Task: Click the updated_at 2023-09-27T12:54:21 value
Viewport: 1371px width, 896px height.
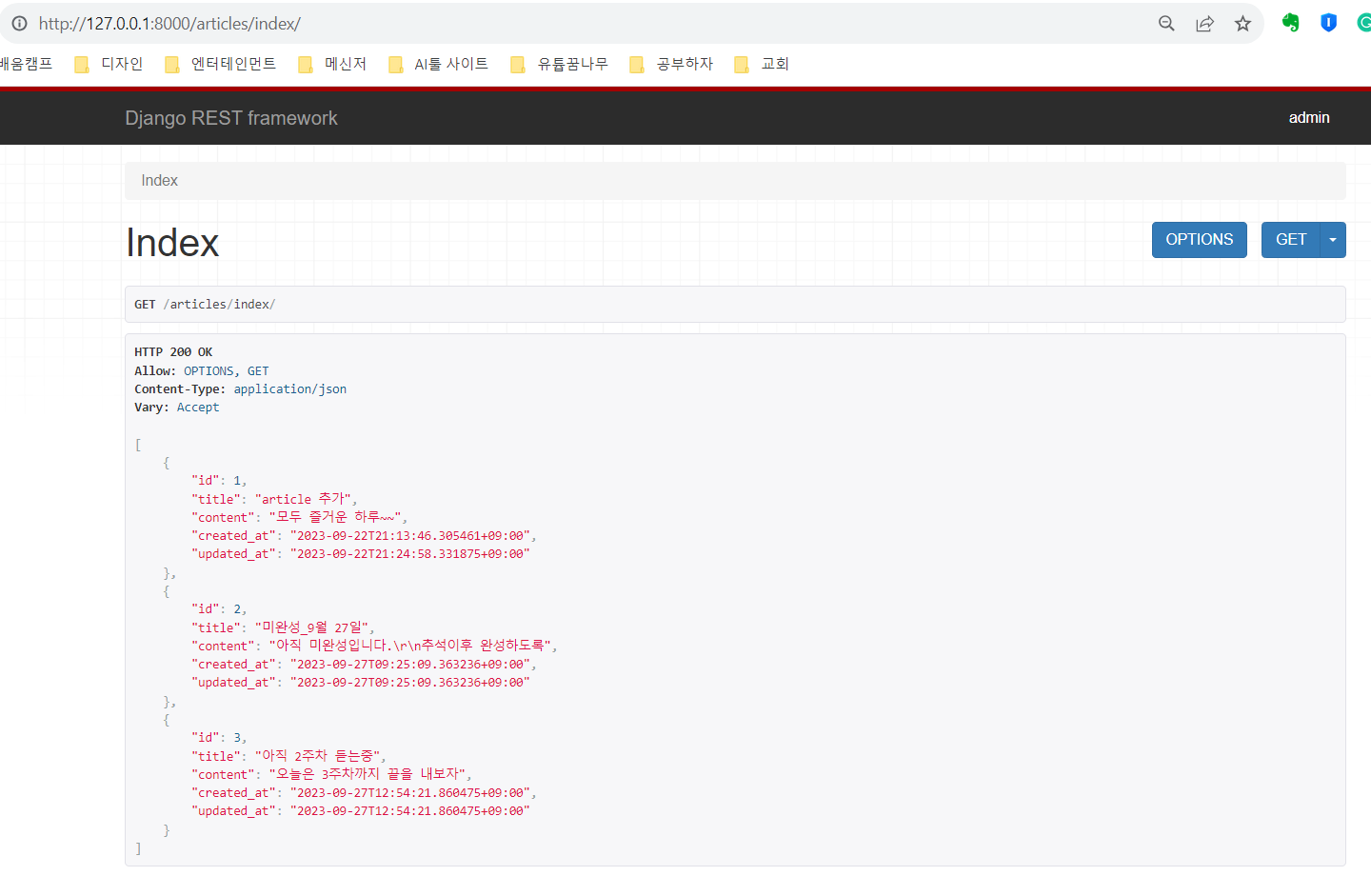Action: click(x=410, y=811)
